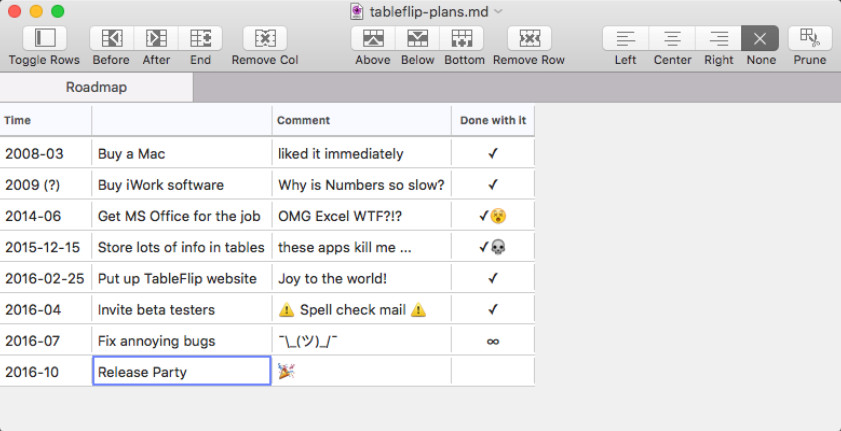The height and width of the screenshot is (431, 841).
Task: Select the astonished emoji cell in 2014-06 row
Action: click(493, 216)
